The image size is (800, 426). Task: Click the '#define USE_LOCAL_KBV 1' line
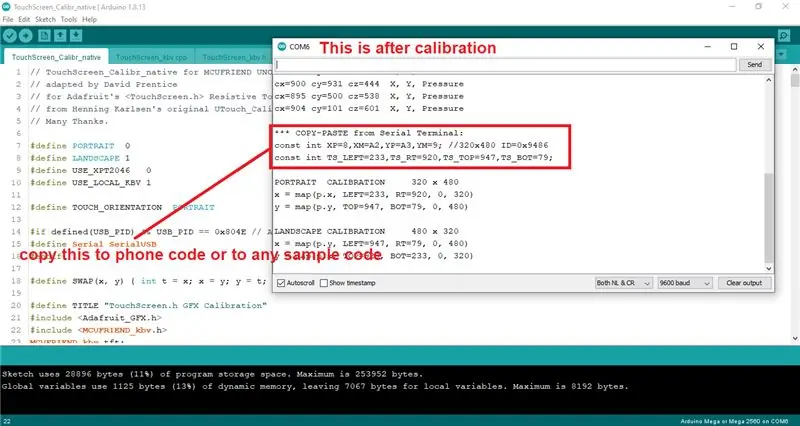tap(90, 183)
